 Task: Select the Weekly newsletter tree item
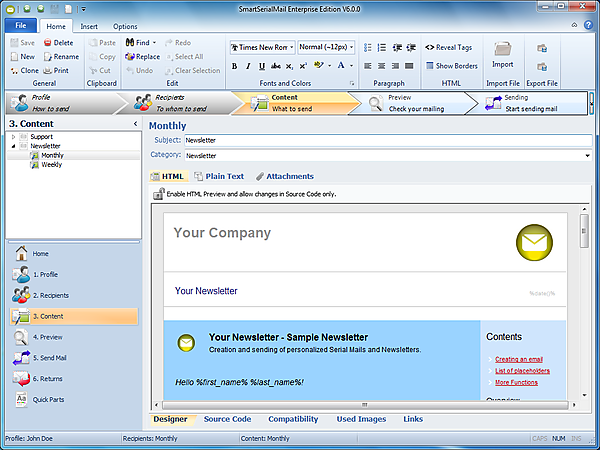click(51, 165)
